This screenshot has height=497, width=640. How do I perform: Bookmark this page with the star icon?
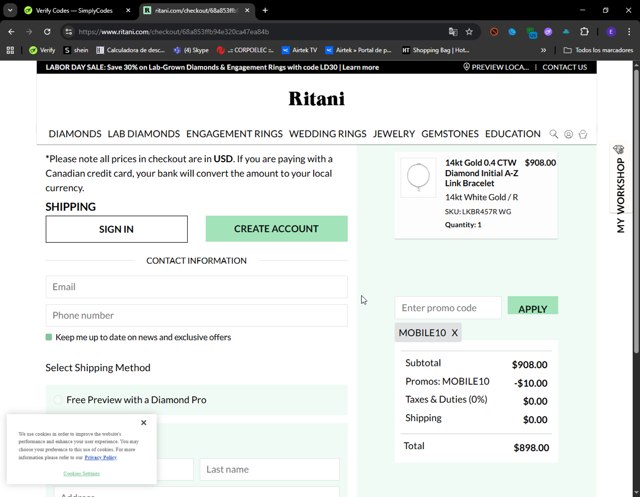click(x=469, y=32)
